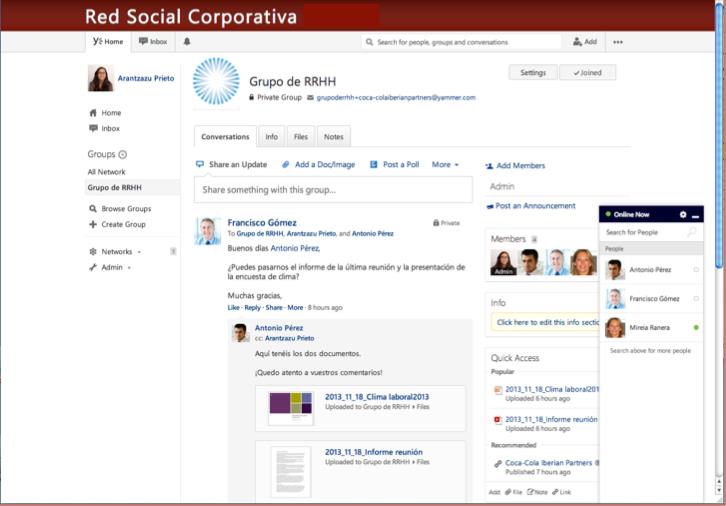Switch to the Notes tab
This screenshot has height=506, width=726.
(333, 137)
